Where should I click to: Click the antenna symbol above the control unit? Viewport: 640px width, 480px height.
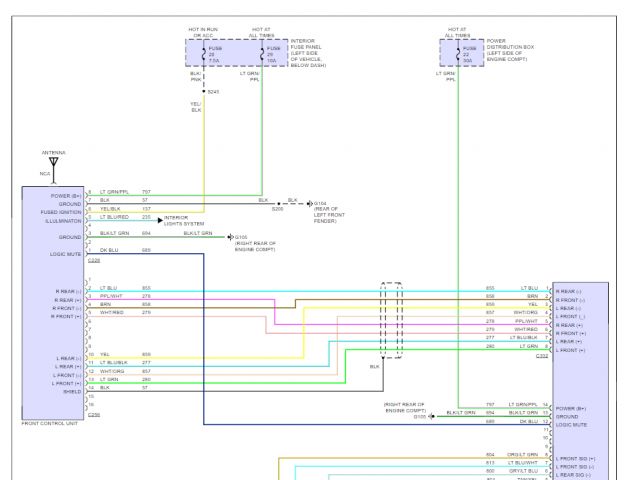[x=53, y=161]
